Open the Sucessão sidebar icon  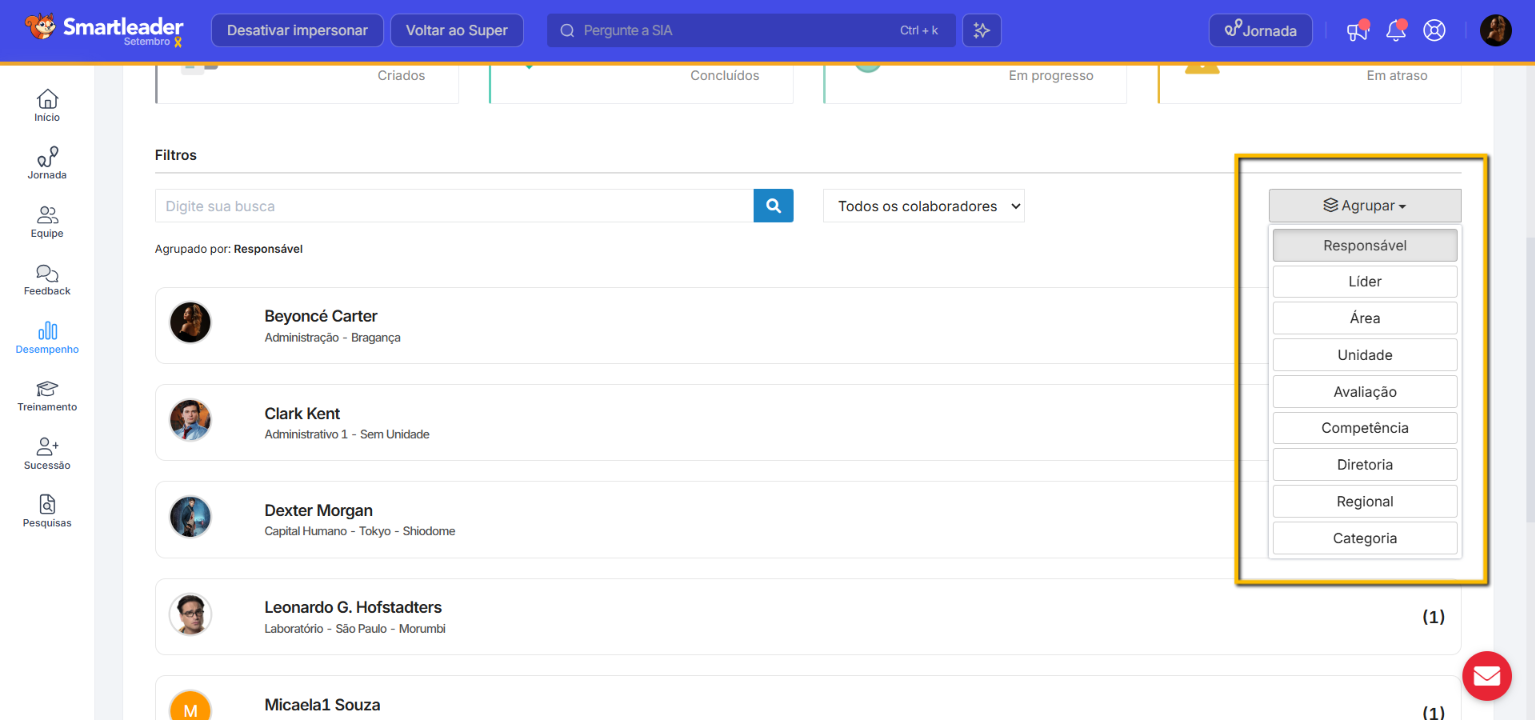pyautogui.click(x=47, y=453)
